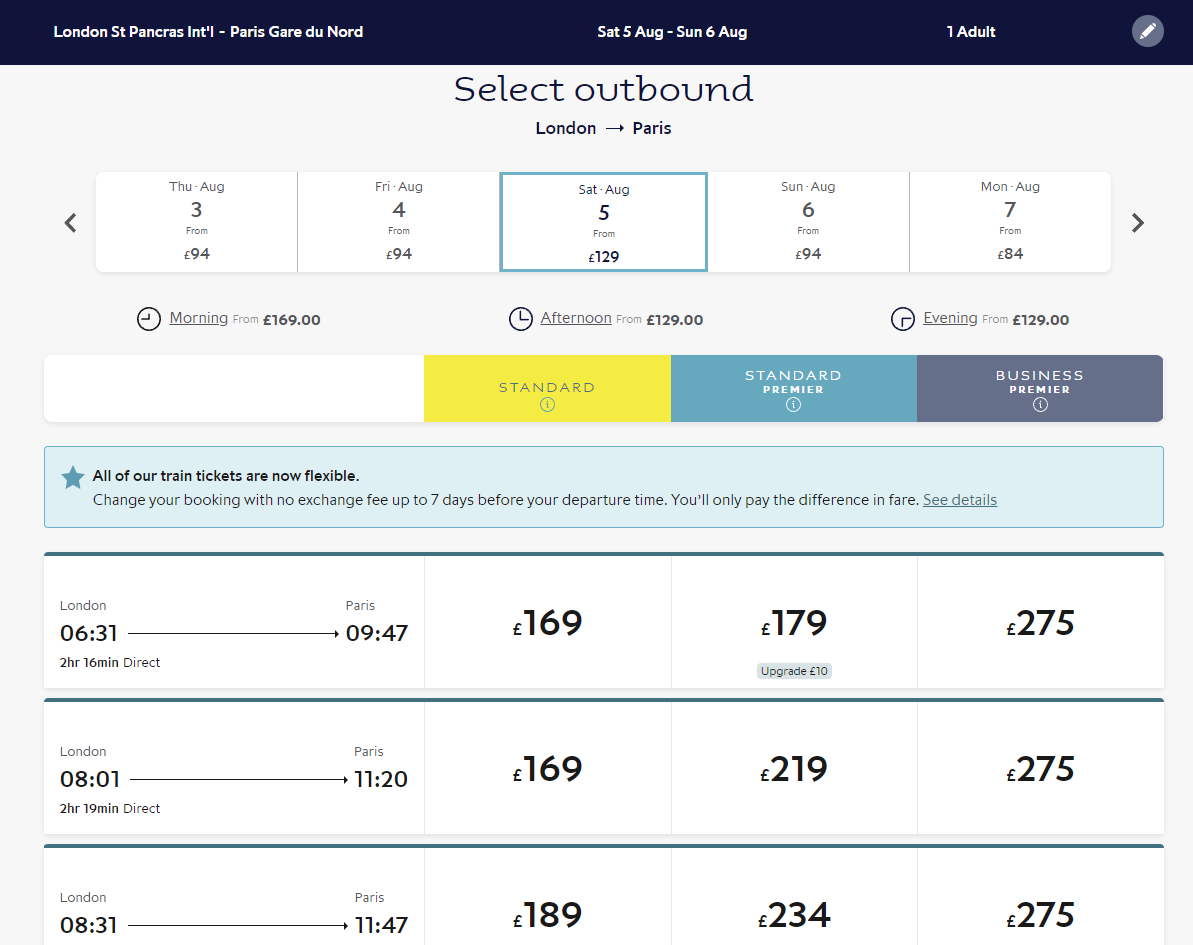Click the previous dates left arrow
This screenshot has width=1193, height=945.
(x=70, y=223)
